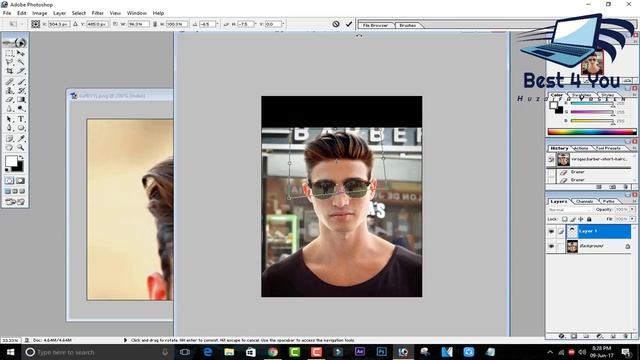
Task: Select the Lasso tool
Action: coord(9,62)
